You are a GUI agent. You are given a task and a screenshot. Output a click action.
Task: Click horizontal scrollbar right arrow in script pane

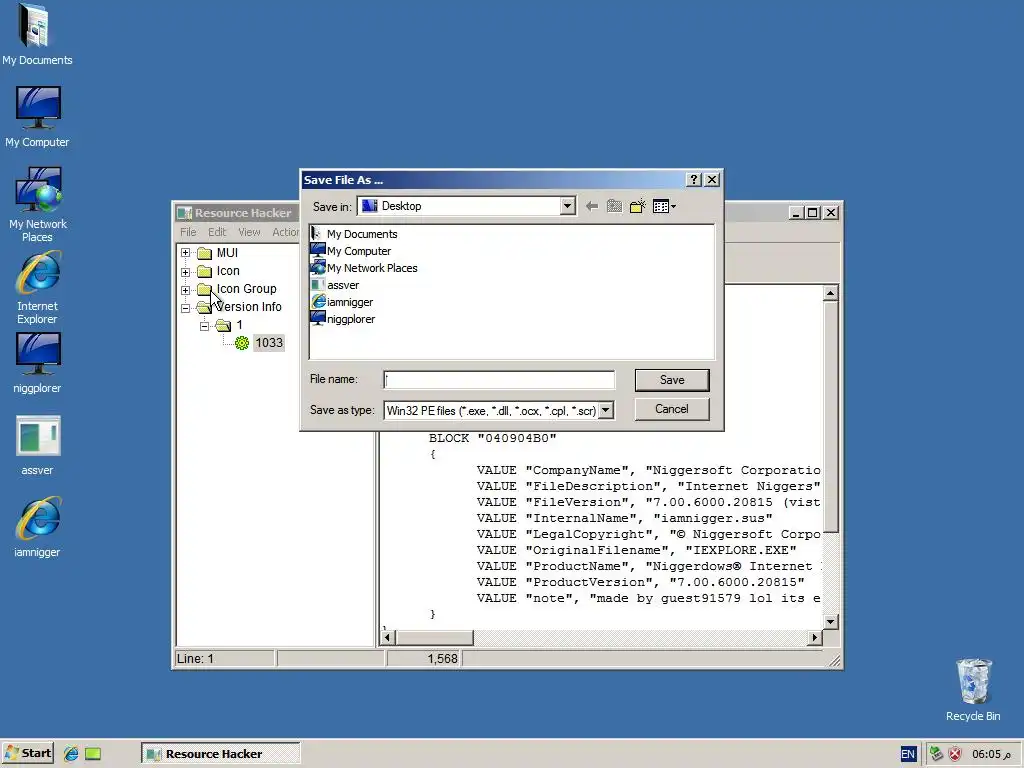pyautogui.click(x=814, y=637)
